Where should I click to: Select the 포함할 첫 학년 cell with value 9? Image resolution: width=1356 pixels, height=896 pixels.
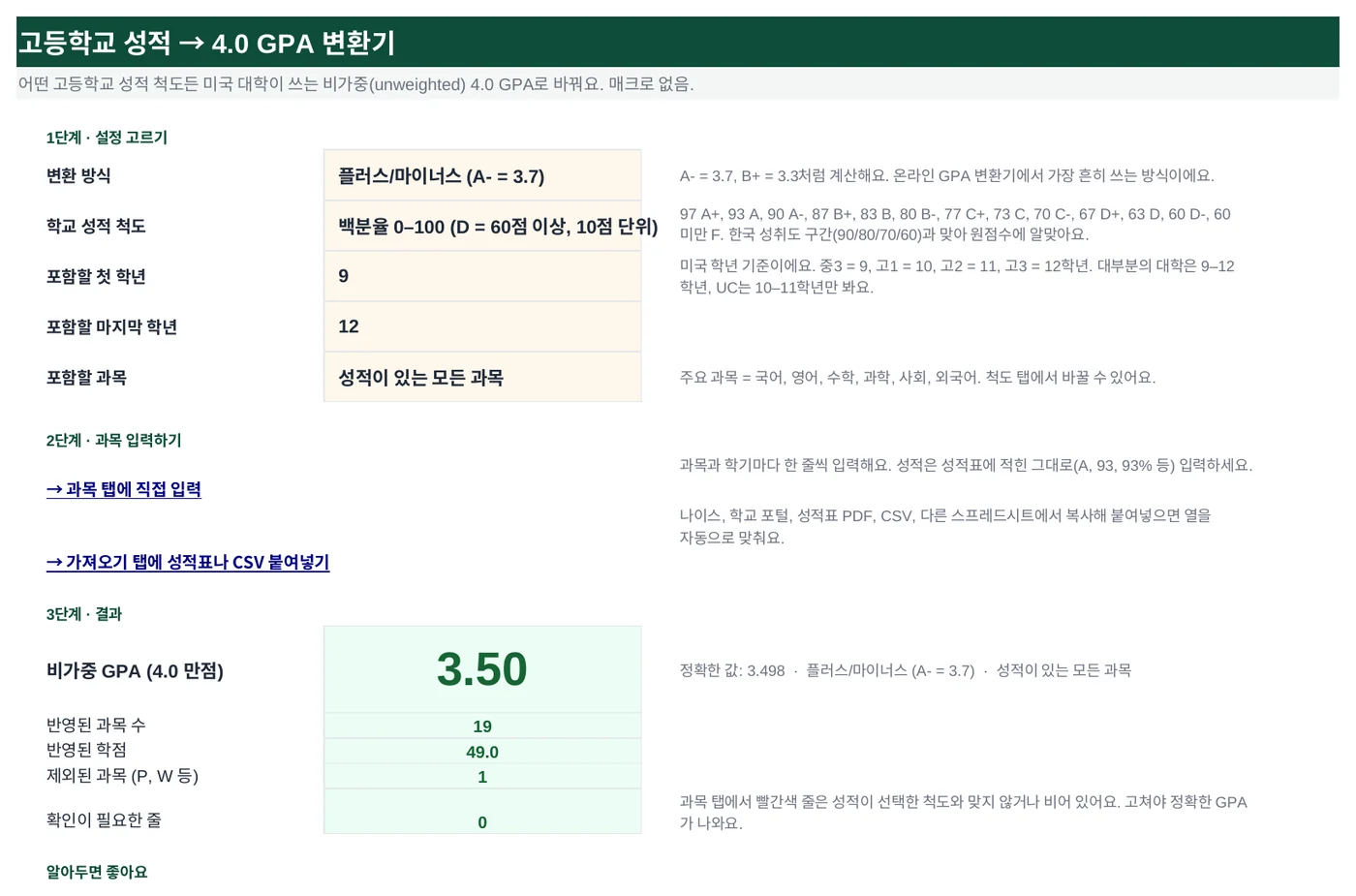tap(482, 276)
